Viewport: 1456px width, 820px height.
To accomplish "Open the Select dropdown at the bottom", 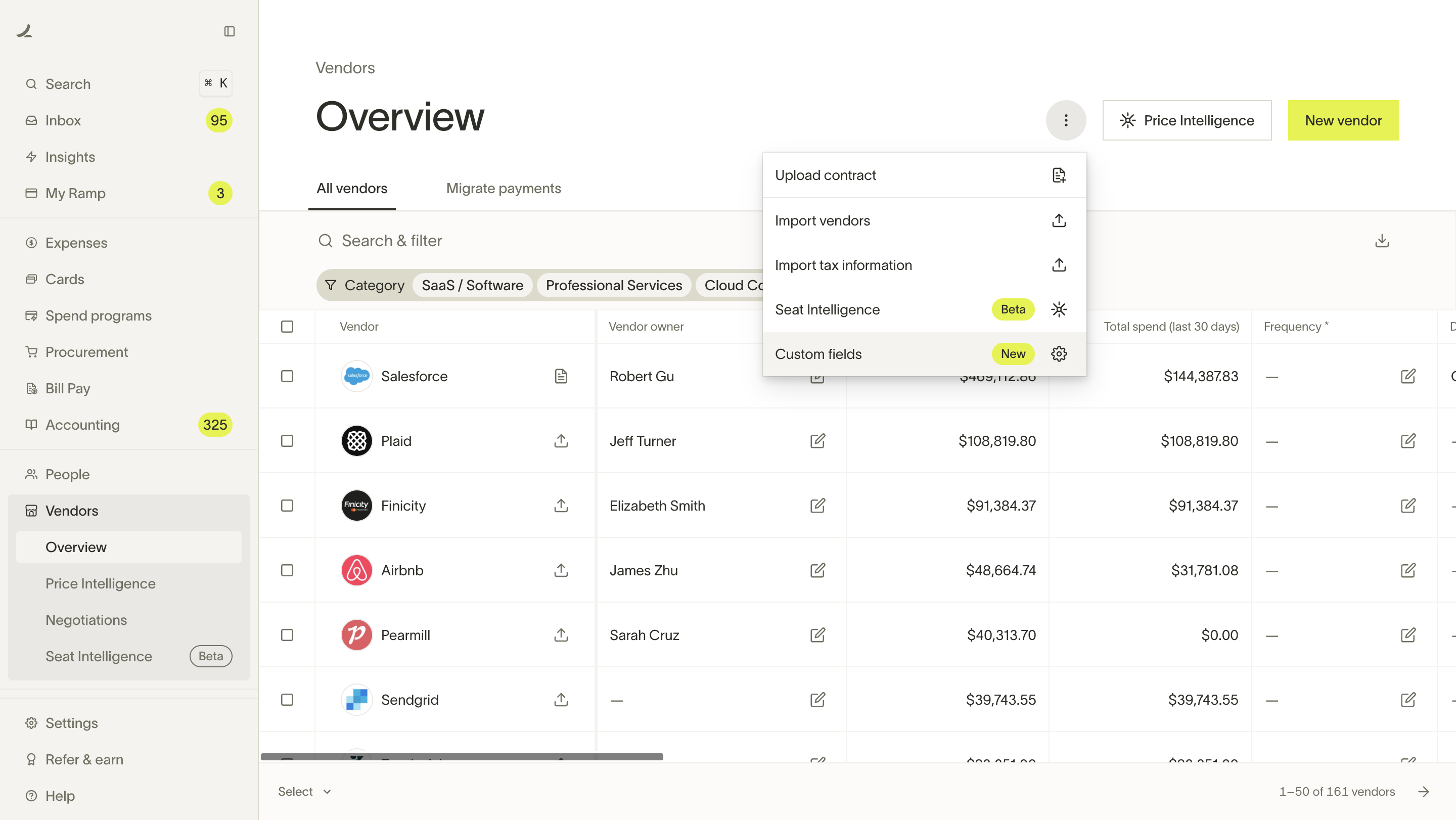I will pyautogui.click(x=303, y=791).
